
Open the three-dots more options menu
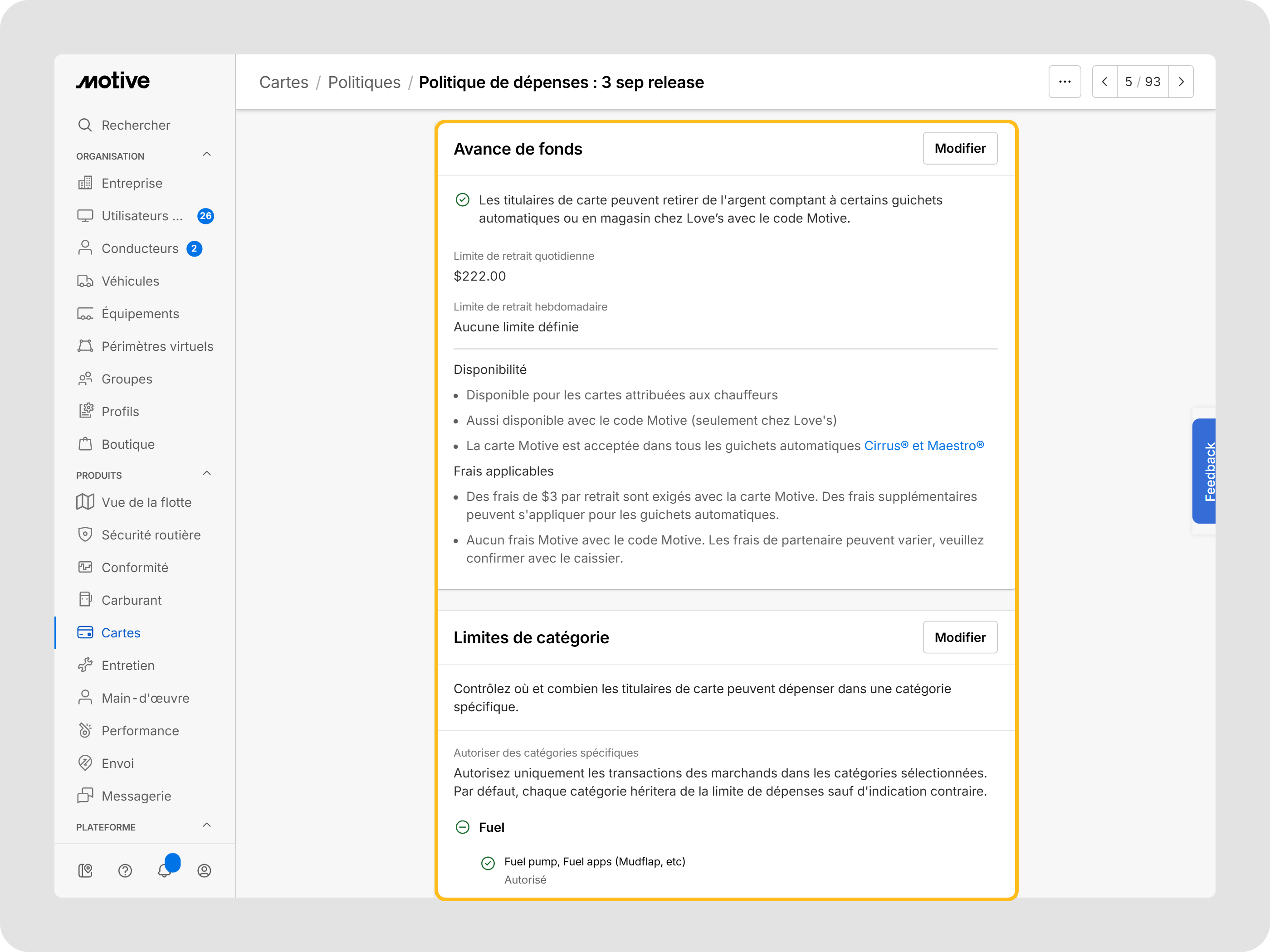(x=1065, y=82)
